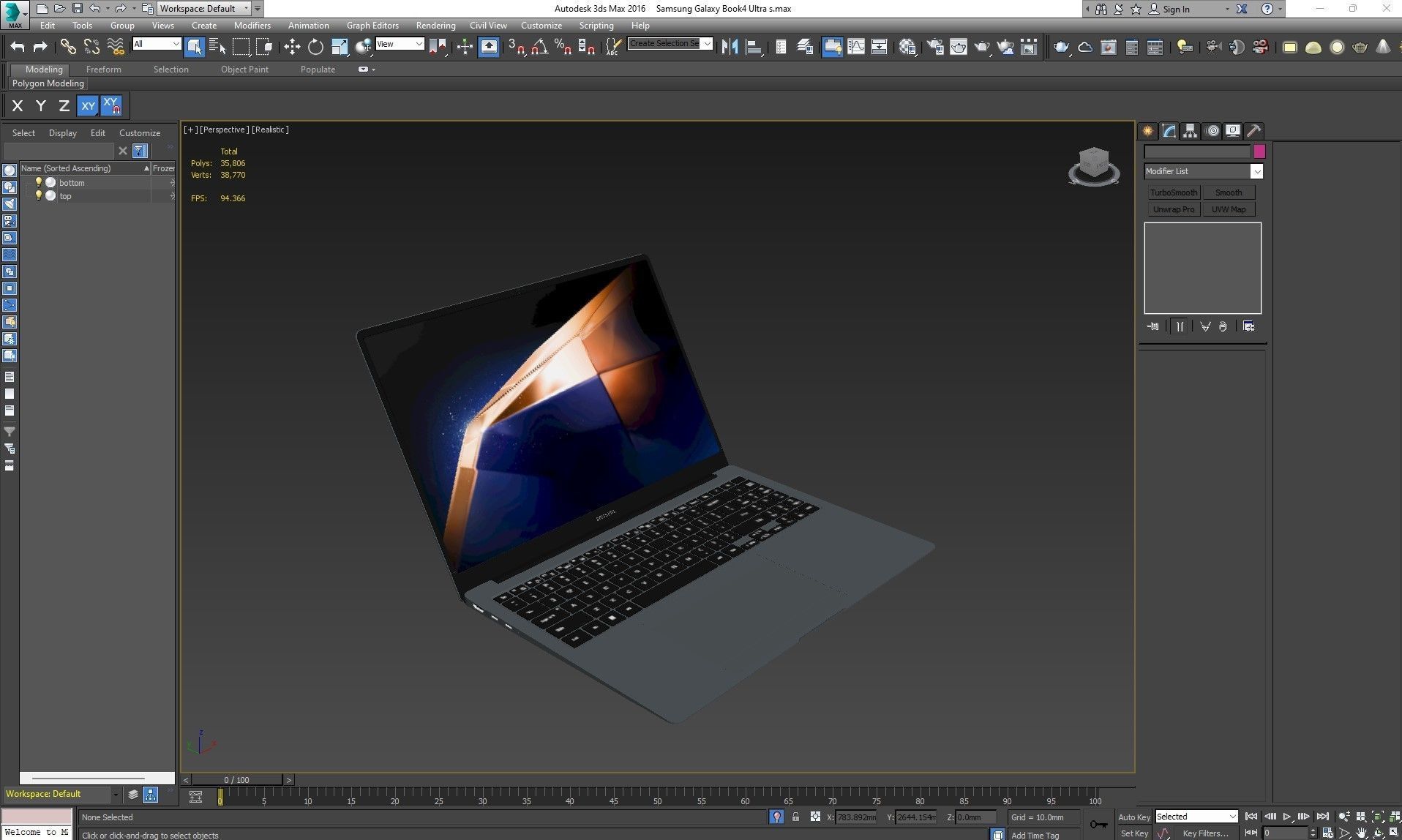Open the Workspace: Default dropdown in title bar
The width and height of the screenshot is (1402, 840).
tap(204, 9)
